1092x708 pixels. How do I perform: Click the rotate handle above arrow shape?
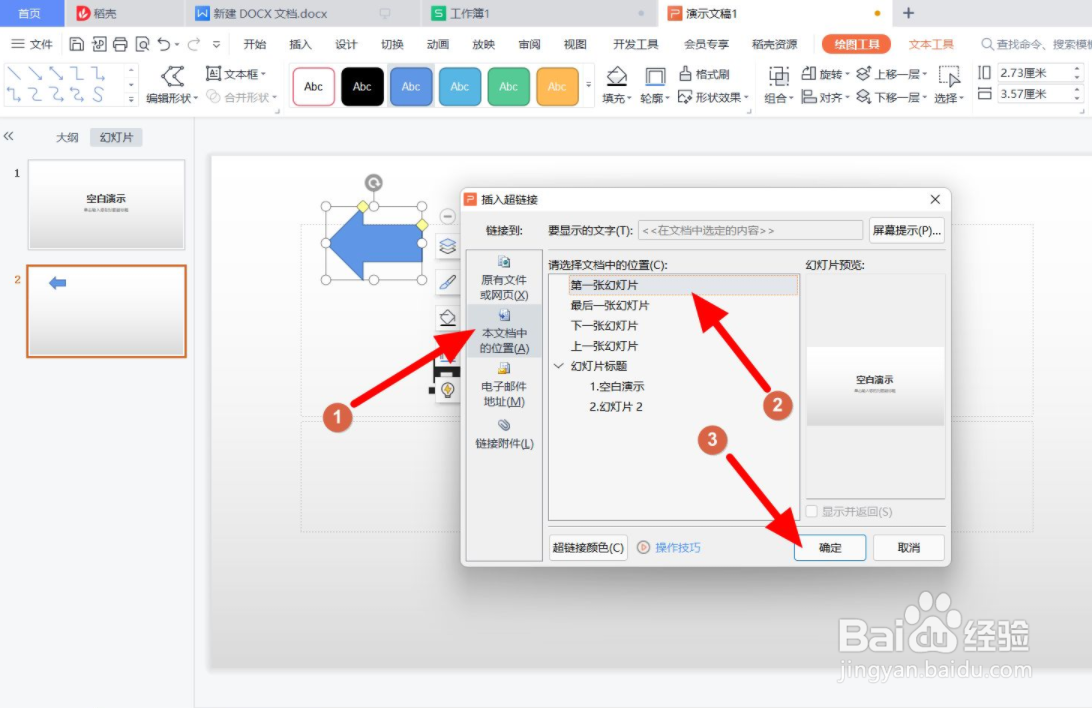coord(374,183)
